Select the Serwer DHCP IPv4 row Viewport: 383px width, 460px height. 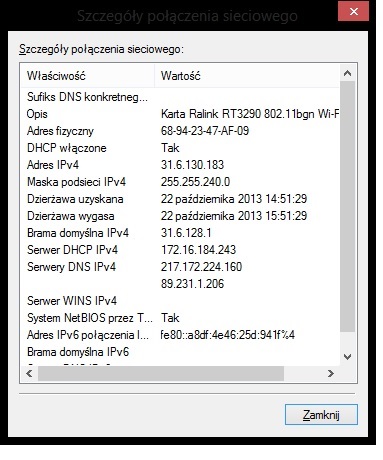point(180,250)
